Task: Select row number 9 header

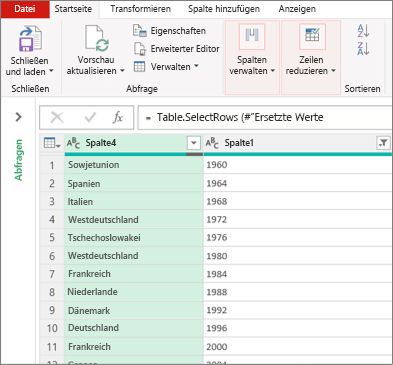Action: click(52, 310)
